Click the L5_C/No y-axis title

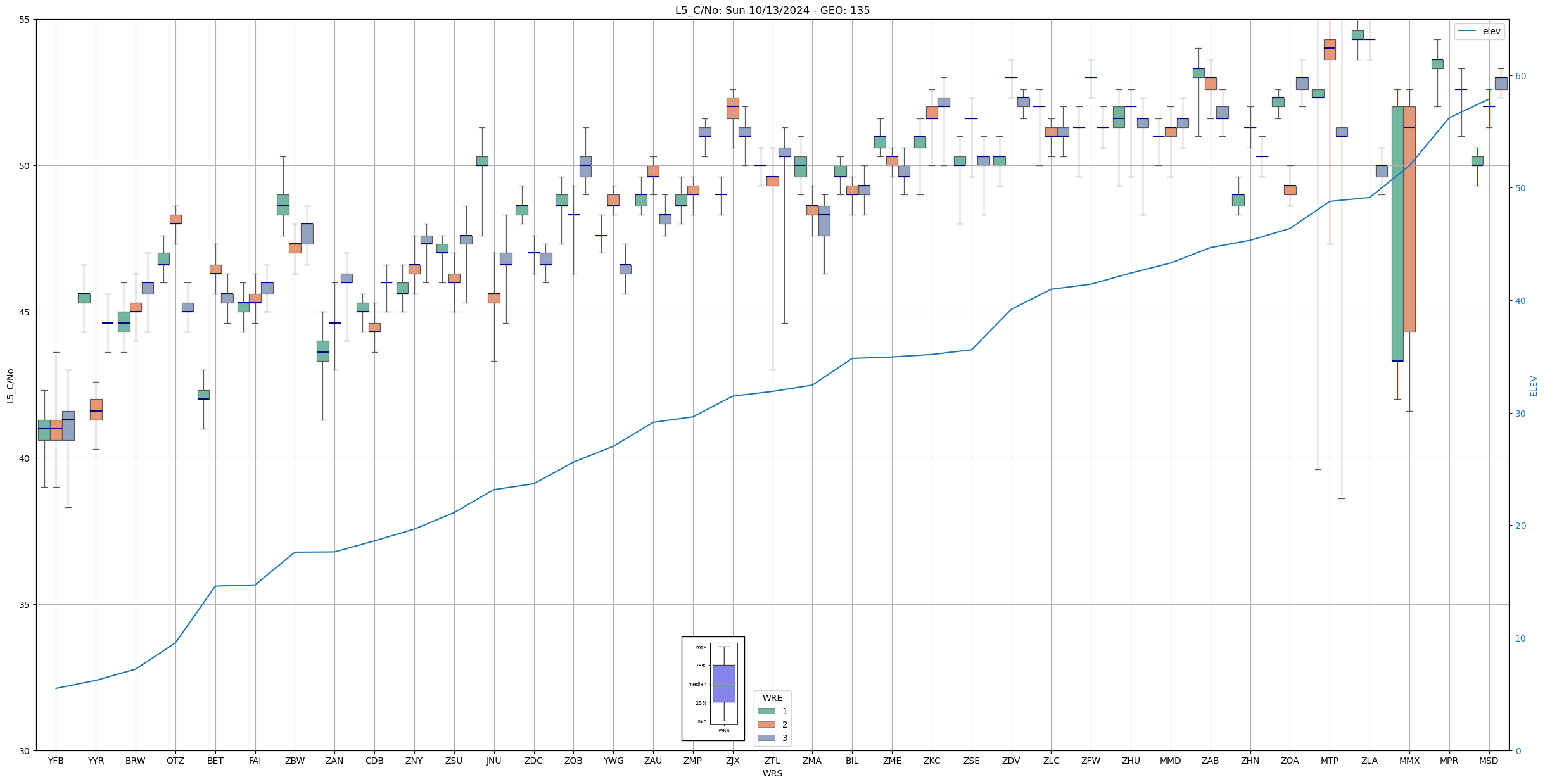[10, 385]
